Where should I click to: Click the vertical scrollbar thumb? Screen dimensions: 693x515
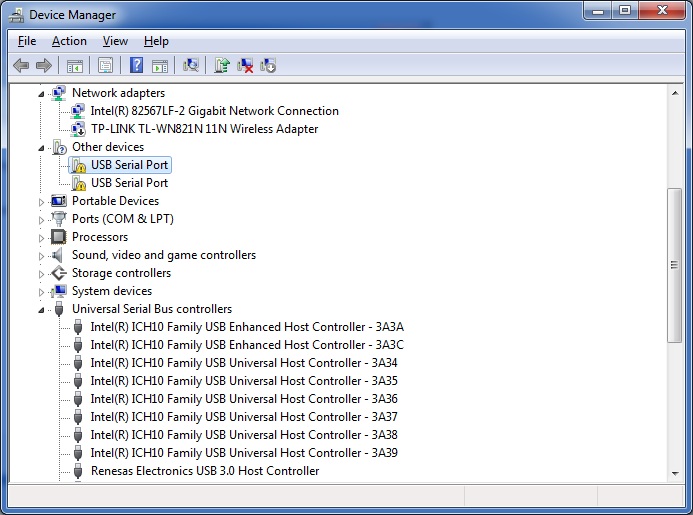pyautogui.click(x=674, y=265)
